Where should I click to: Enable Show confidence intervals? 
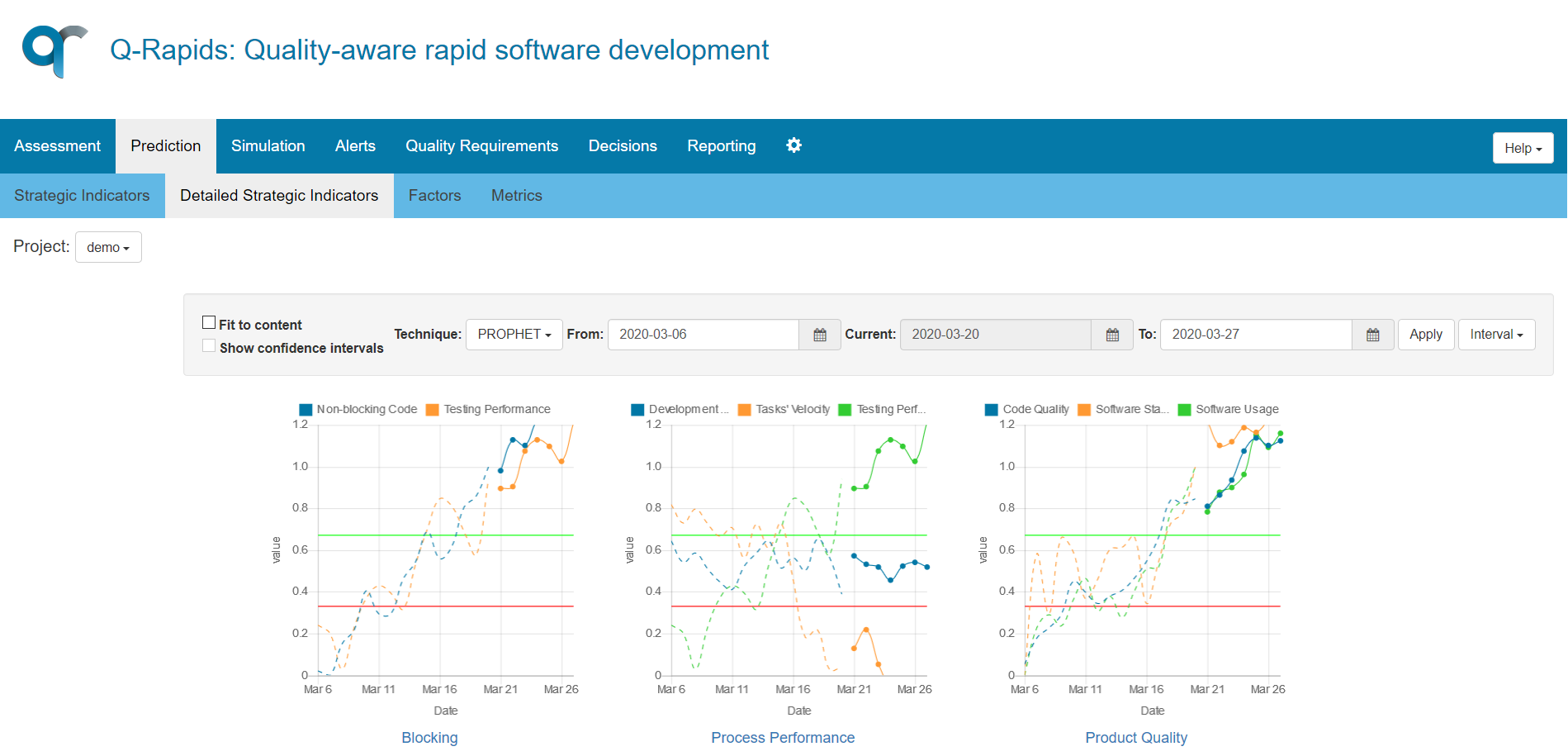pos(209,345)
